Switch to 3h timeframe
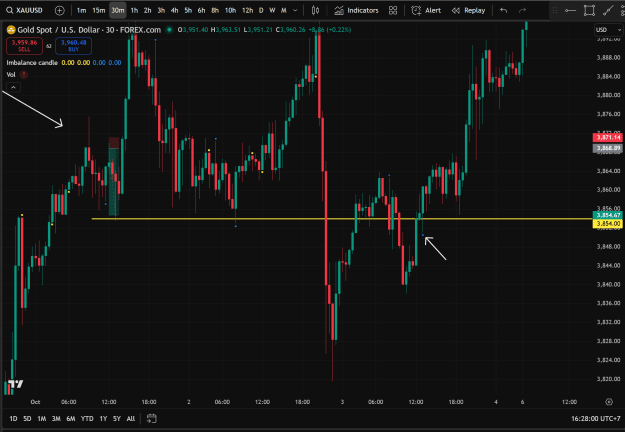 [161, 10]
